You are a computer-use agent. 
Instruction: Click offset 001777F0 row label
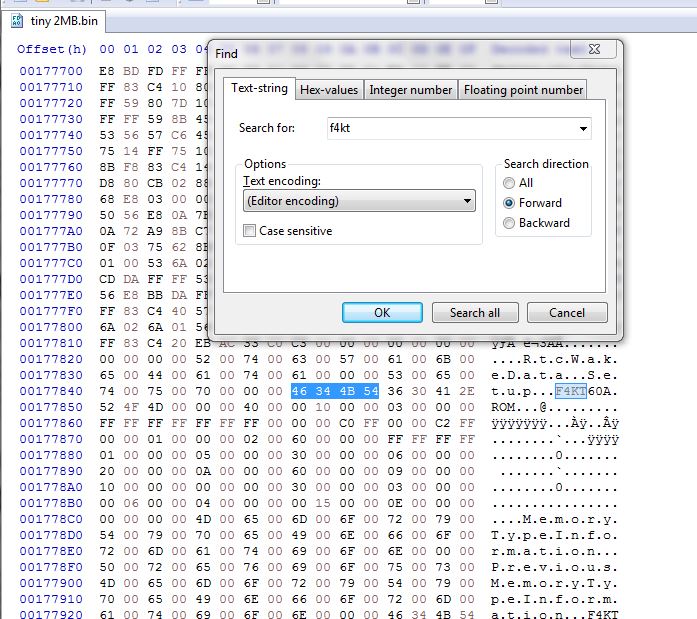[x=51, y=311]
